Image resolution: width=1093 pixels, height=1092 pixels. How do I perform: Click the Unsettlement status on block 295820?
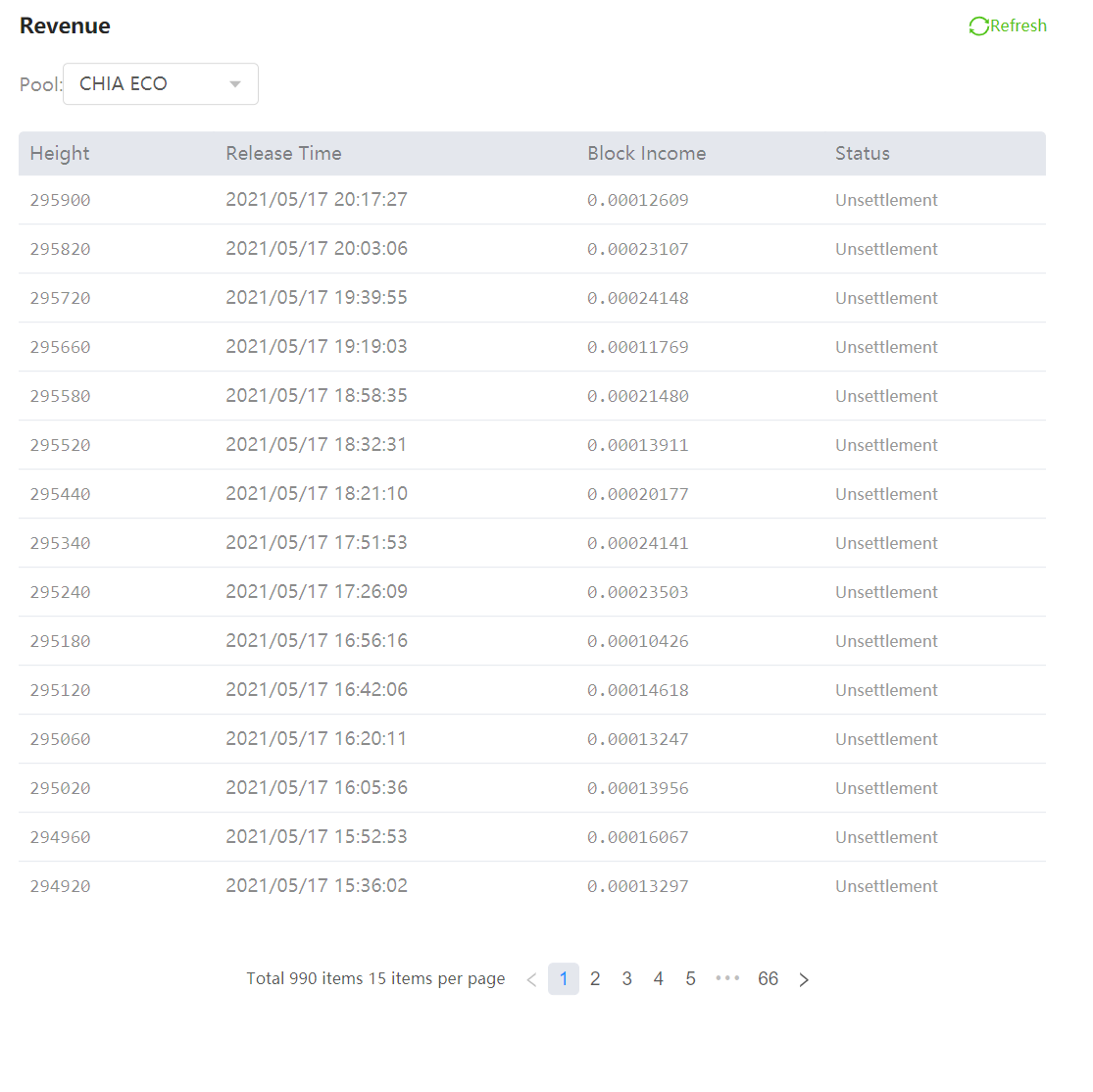click(886, 248)
